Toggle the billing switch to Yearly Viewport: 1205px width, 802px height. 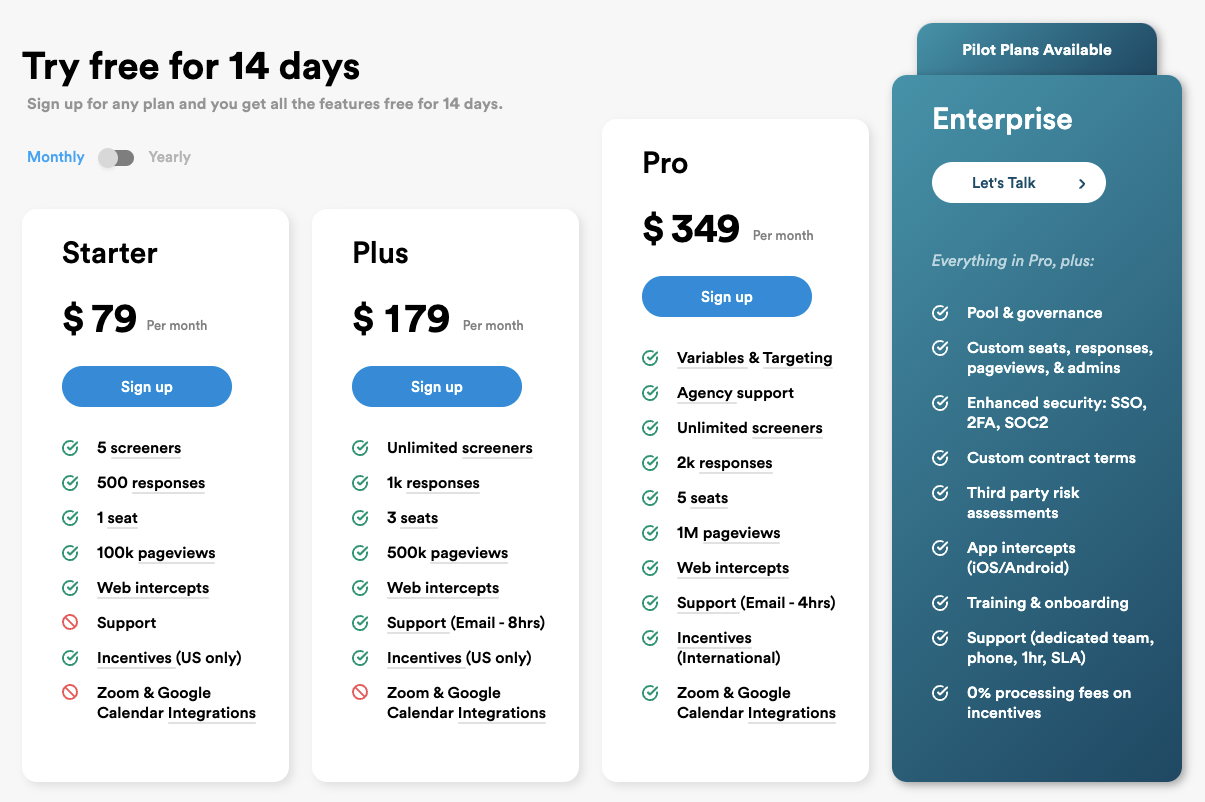tap(115, 157)
